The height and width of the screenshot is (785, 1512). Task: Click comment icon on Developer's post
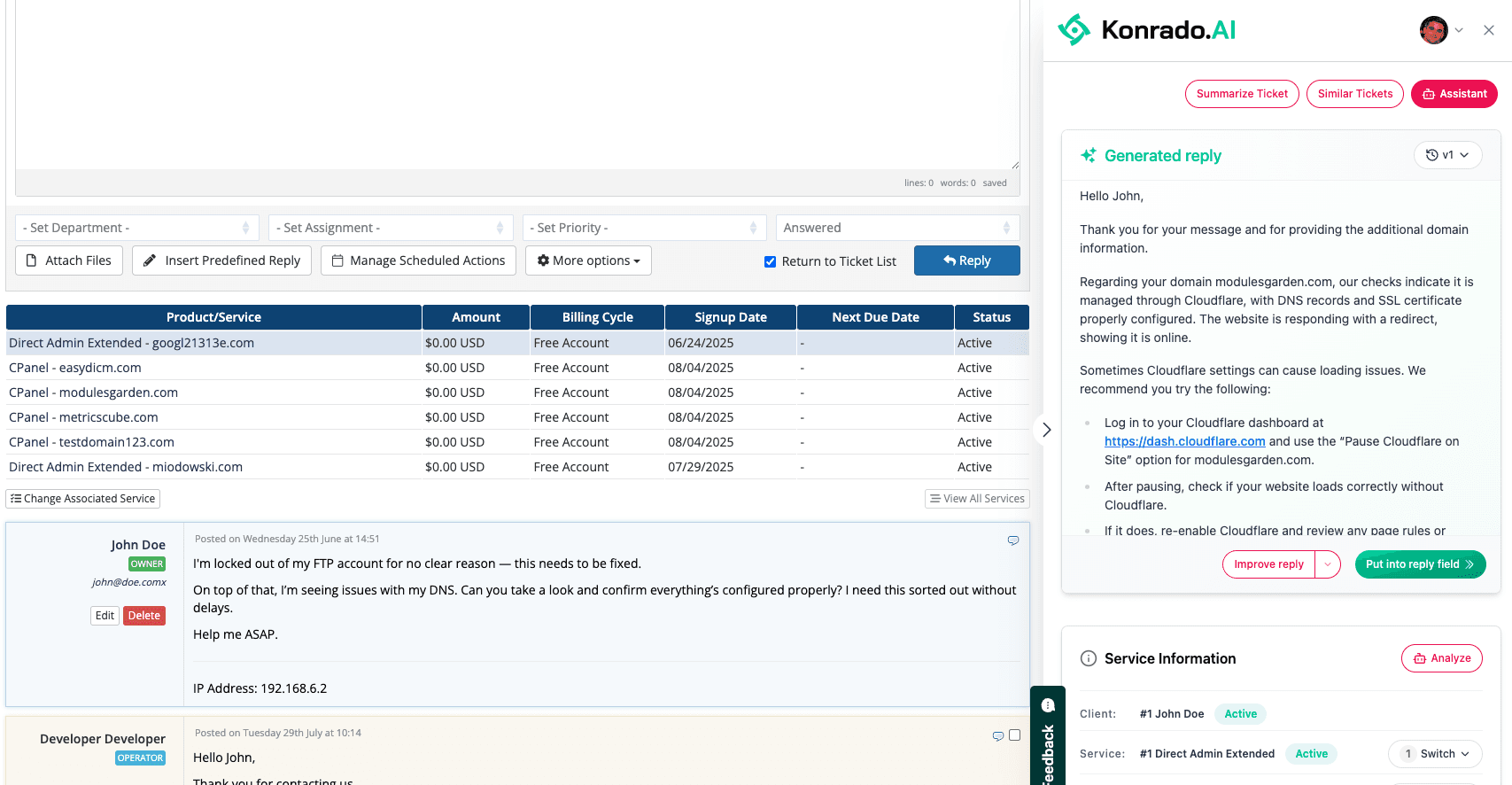click(998, 736)
